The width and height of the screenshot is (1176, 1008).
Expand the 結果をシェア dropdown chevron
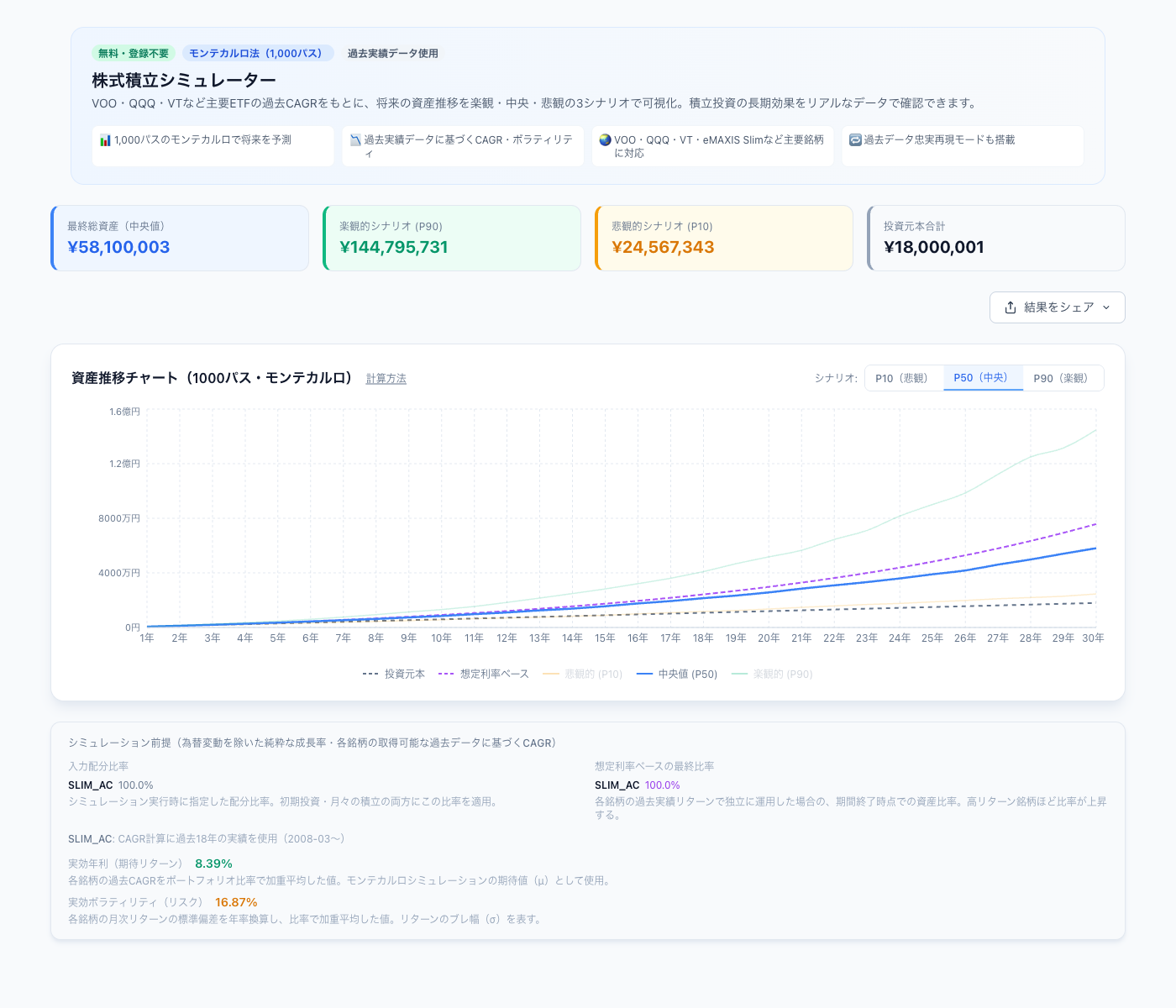tap(1106, 307)
